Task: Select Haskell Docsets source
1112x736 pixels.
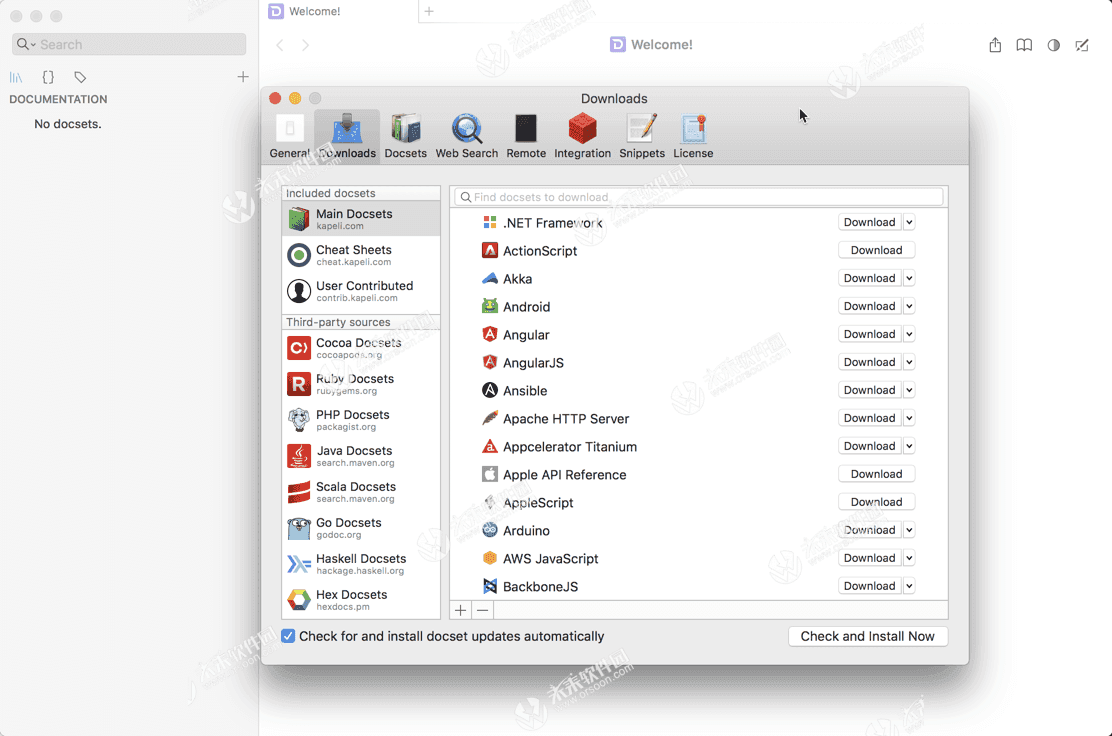Action: (x=361, y=564)
